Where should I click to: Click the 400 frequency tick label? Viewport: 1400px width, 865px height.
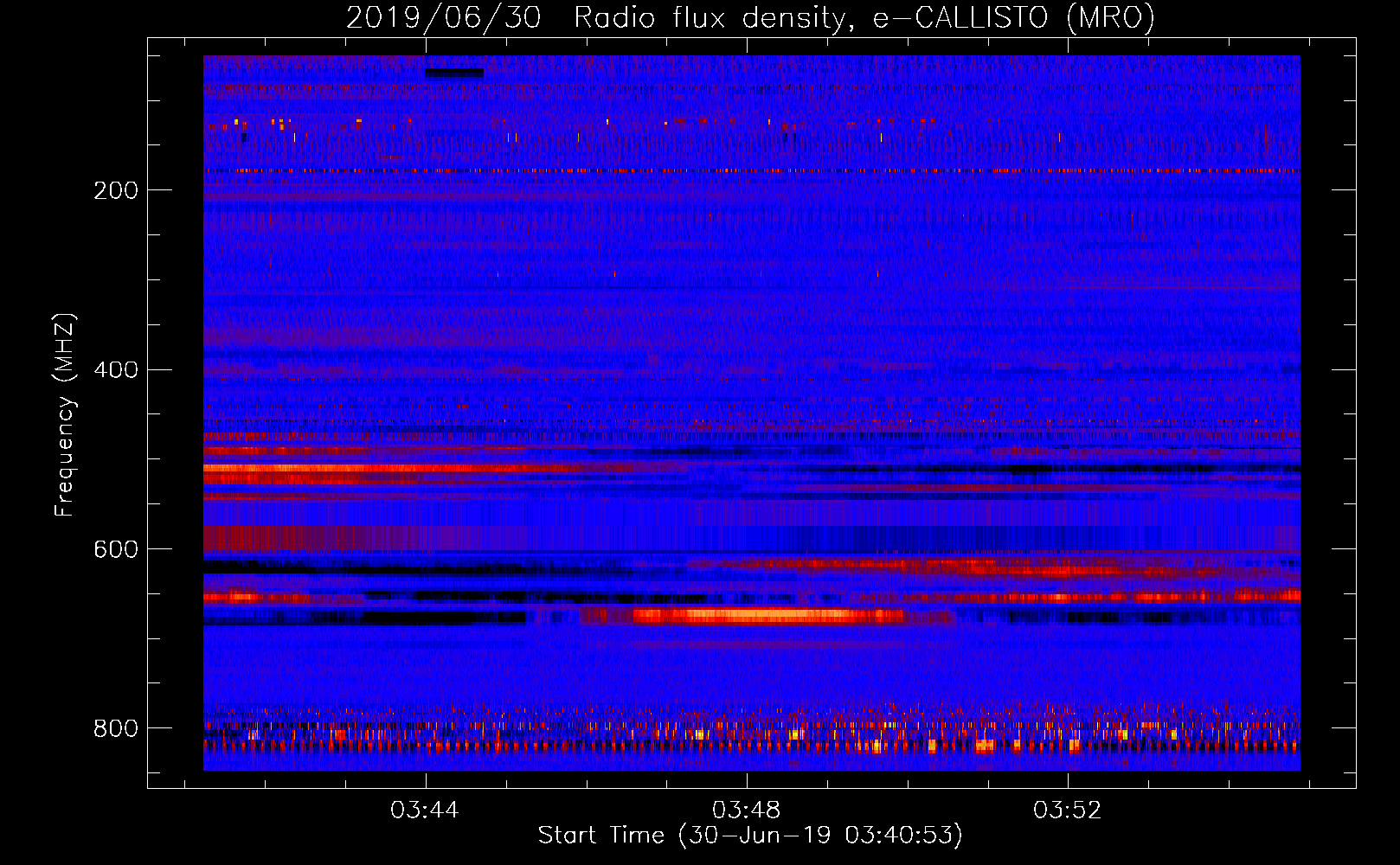tap(116, 370)
